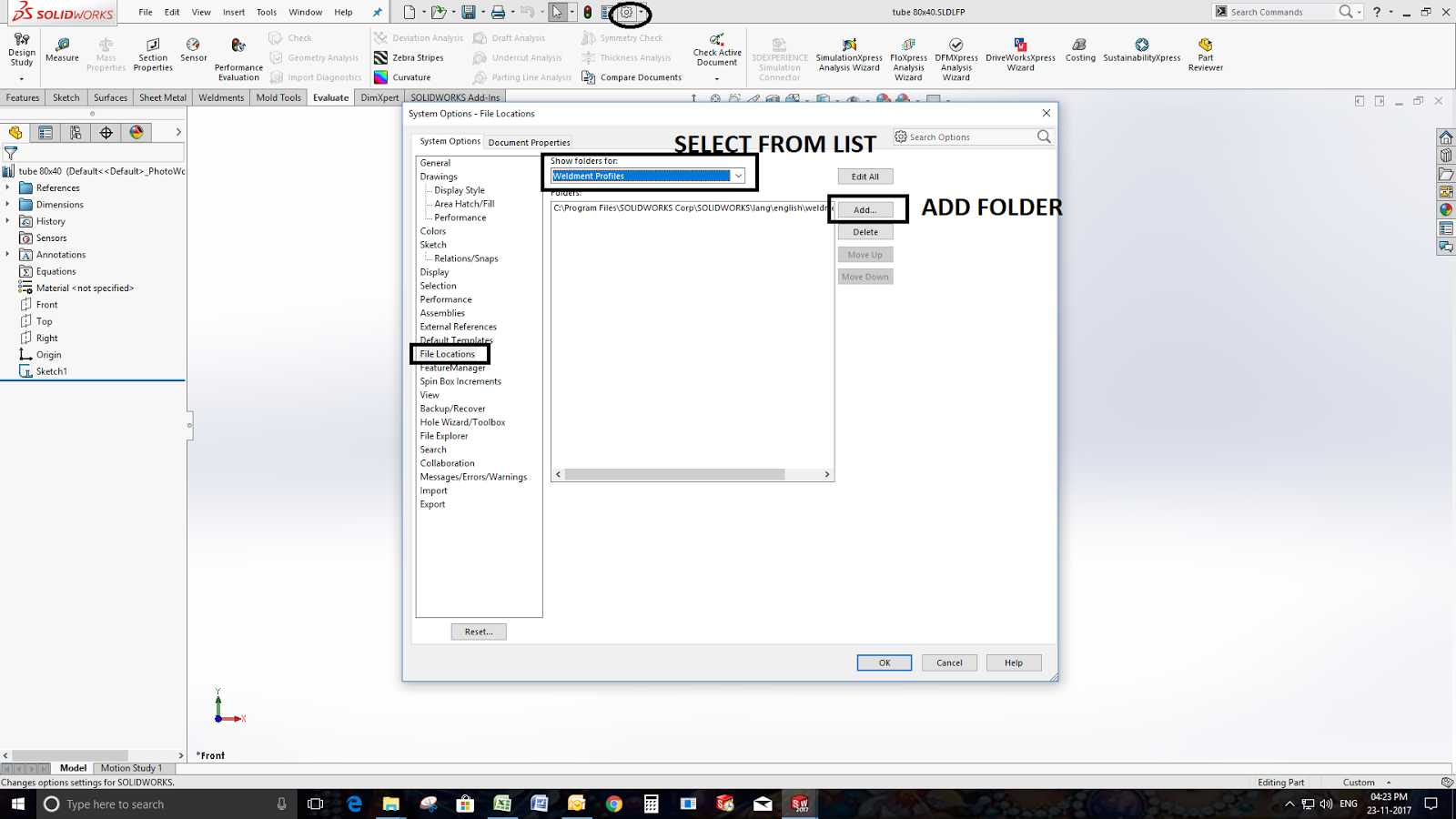Open SustainabilityXpress
This screenshot has width=1456, height=819.
1139,50
